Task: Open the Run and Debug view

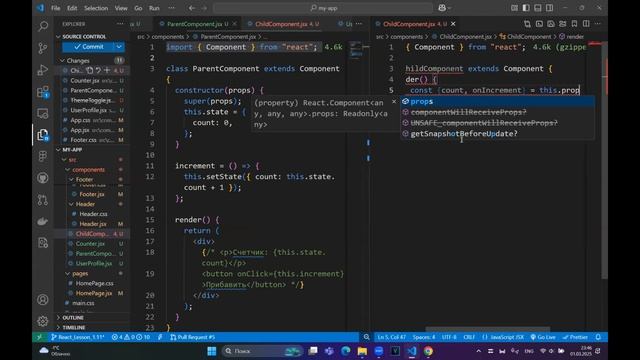Action: coord(43,70)
